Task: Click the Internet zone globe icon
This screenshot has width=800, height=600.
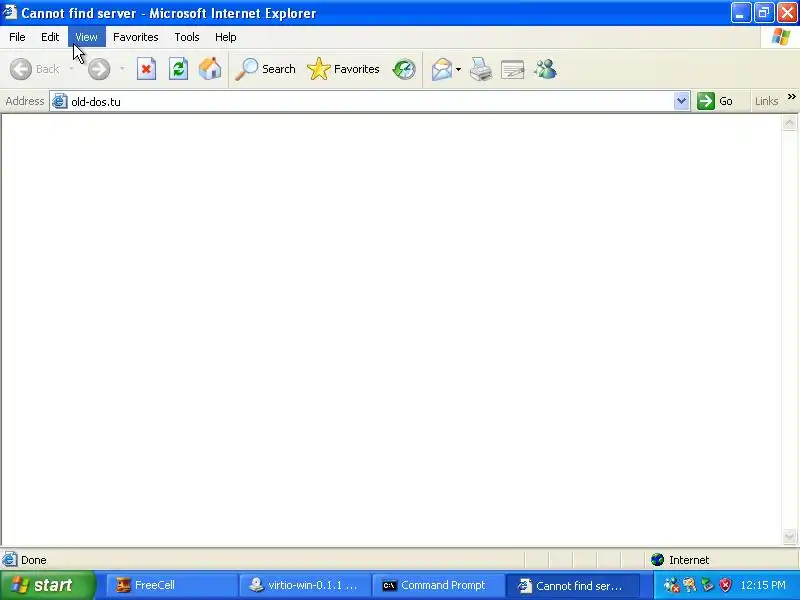Action: pyautogui.click(x=657, y=560)
